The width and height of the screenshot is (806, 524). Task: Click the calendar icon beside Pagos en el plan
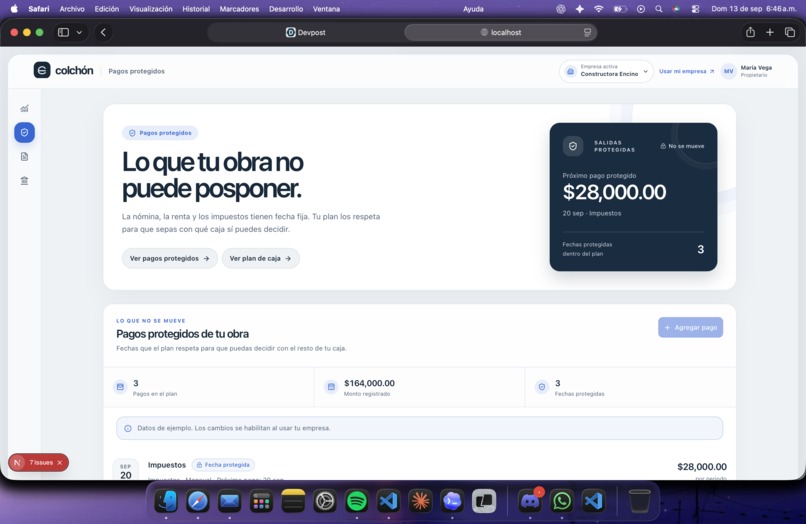click(120, 387)
